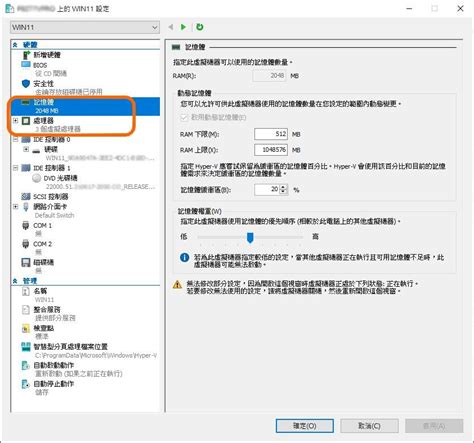Select the Memory (記憶體) chip icon in tree
474x443 pixels.
(26, 102)
